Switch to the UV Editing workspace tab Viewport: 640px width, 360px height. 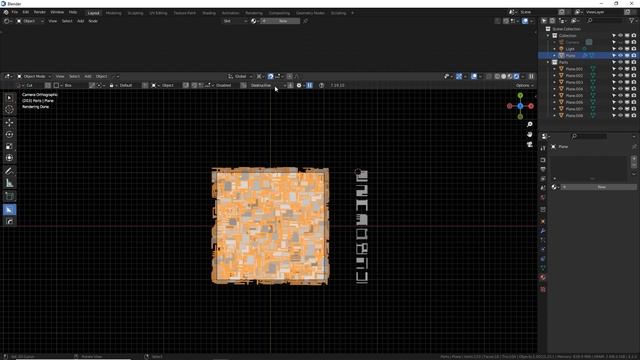[158, 13]
